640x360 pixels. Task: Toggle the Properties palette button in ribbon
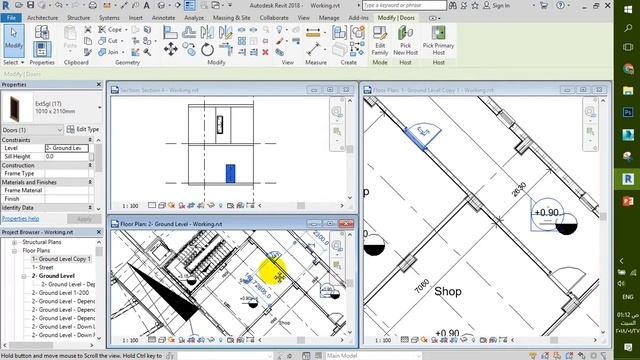click(x=42, y=49)
